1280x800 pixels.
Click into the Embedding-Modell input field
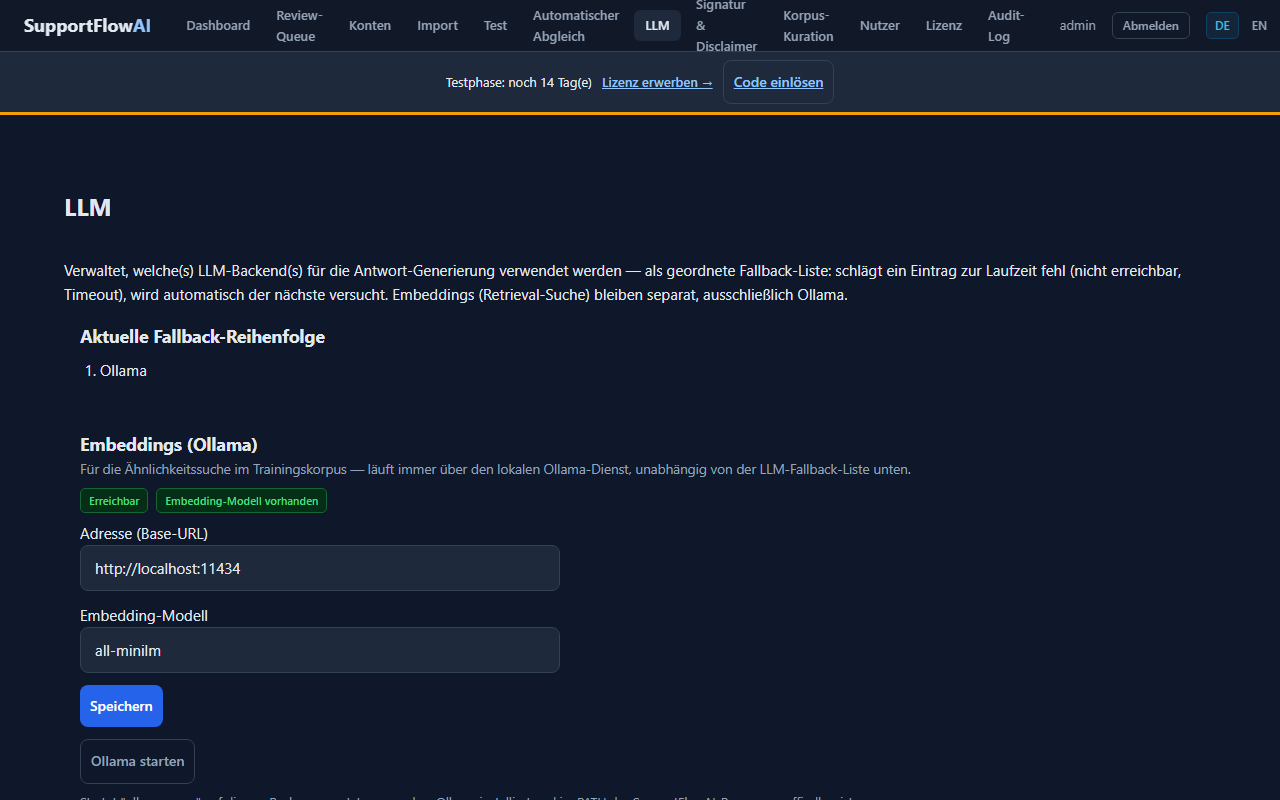(320, 650)
